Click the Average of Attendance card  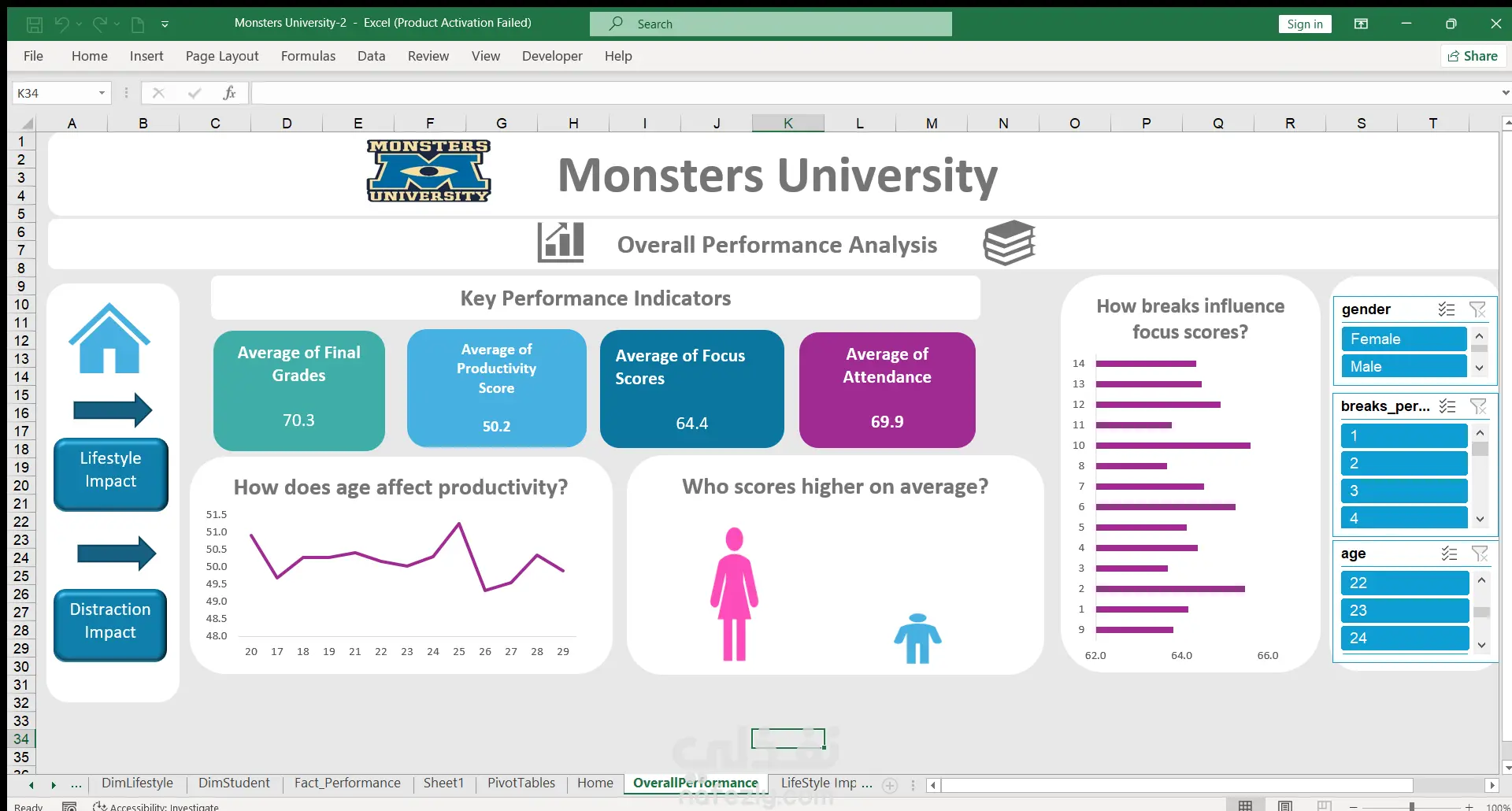point(888,390)
